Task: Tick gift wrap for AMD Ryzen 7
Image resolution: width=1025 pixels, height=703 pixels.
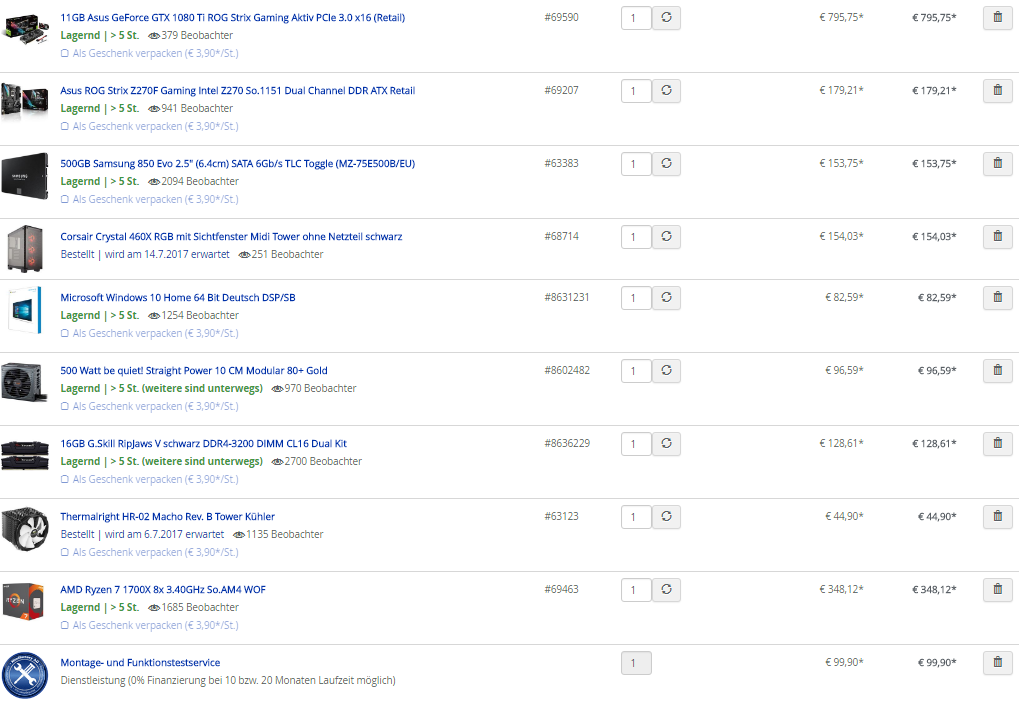Action: (x=65, y=625)
